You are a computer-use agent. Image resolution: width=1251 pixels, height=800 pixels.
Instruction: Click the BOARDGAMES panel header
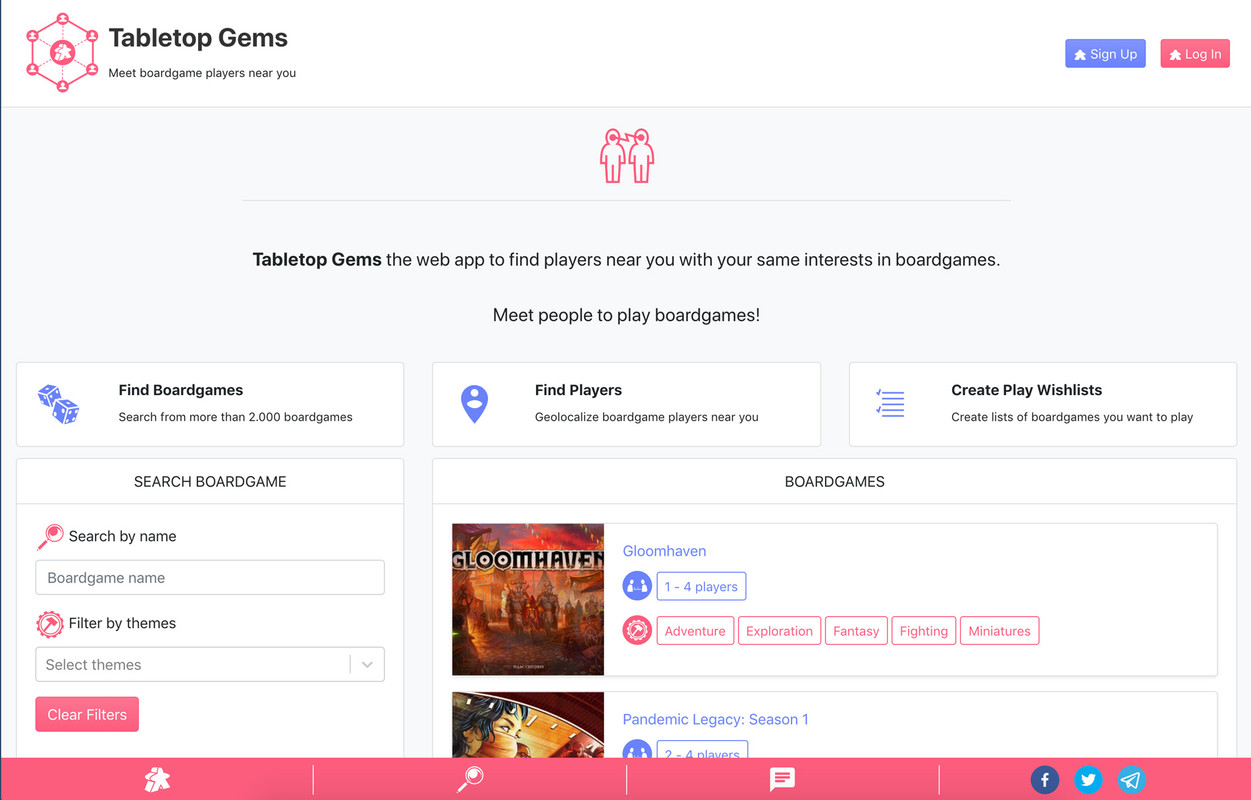[x=834, y=481]
